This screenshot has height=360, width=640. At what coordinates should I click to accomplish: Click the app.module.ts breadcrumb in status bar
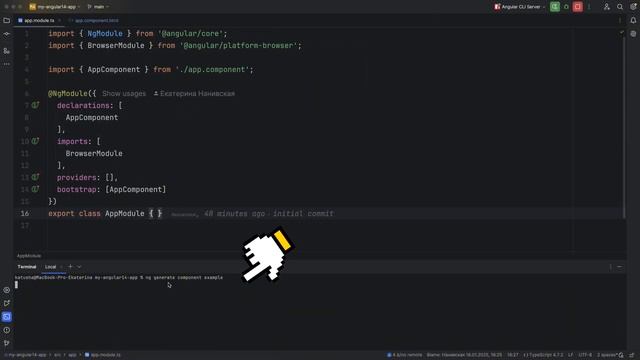[x=103, y=355]
